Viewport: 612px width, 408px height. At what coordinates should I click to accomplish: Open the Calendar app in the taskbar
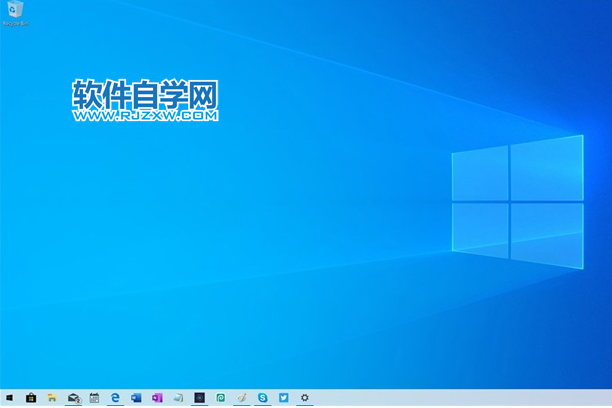coord(94,398)
